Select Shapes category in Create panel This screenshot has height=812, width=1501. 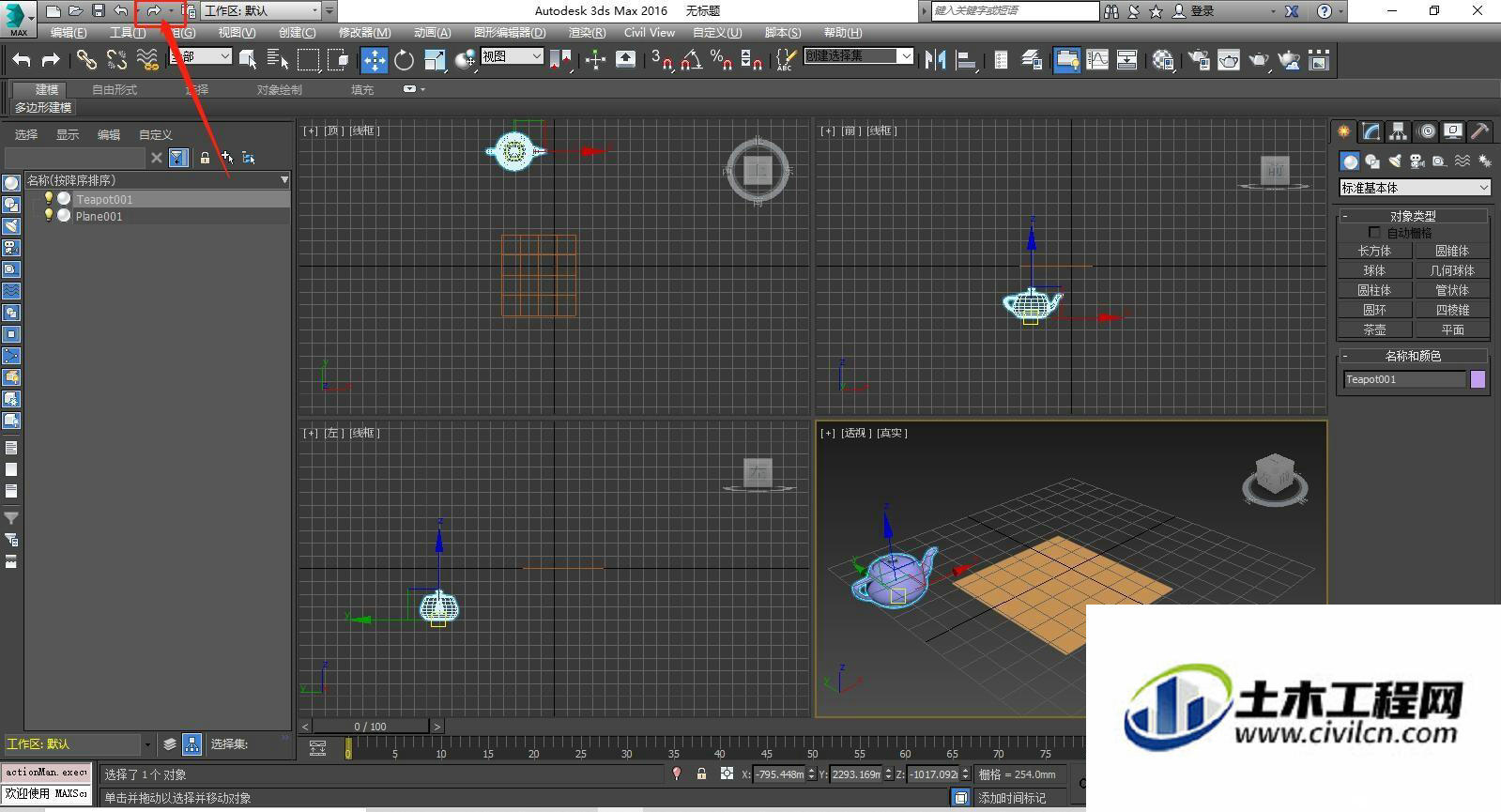click(x=1372, y=161)
